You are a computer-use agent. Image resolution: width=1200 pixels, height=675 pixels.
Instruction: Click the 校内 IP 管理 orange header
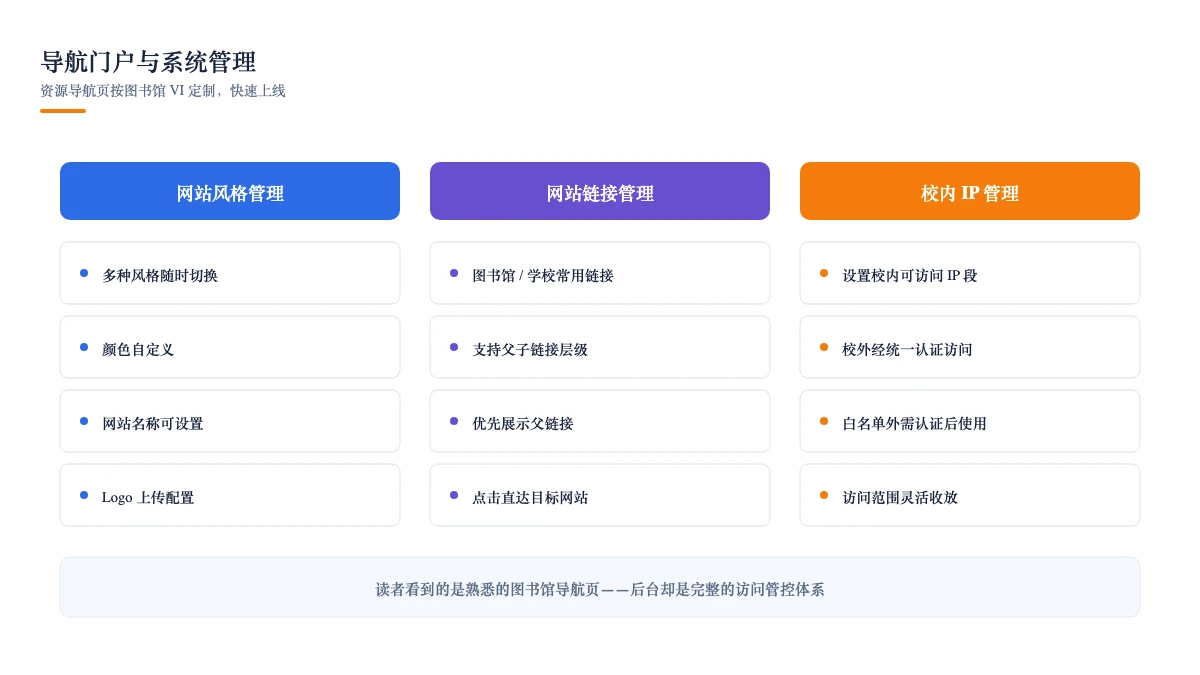[970, 191]
